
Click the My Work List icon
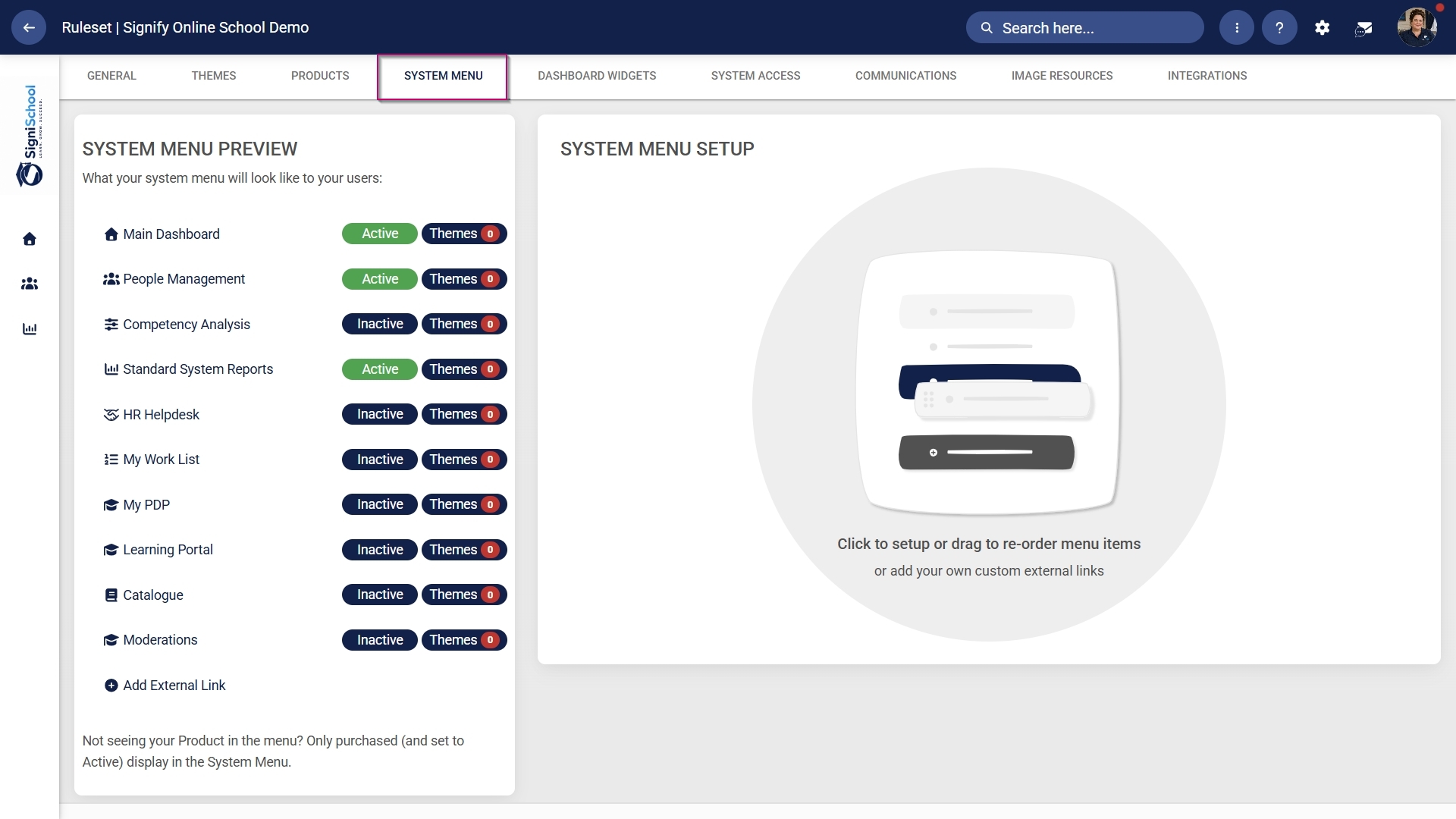pos(111,460)
